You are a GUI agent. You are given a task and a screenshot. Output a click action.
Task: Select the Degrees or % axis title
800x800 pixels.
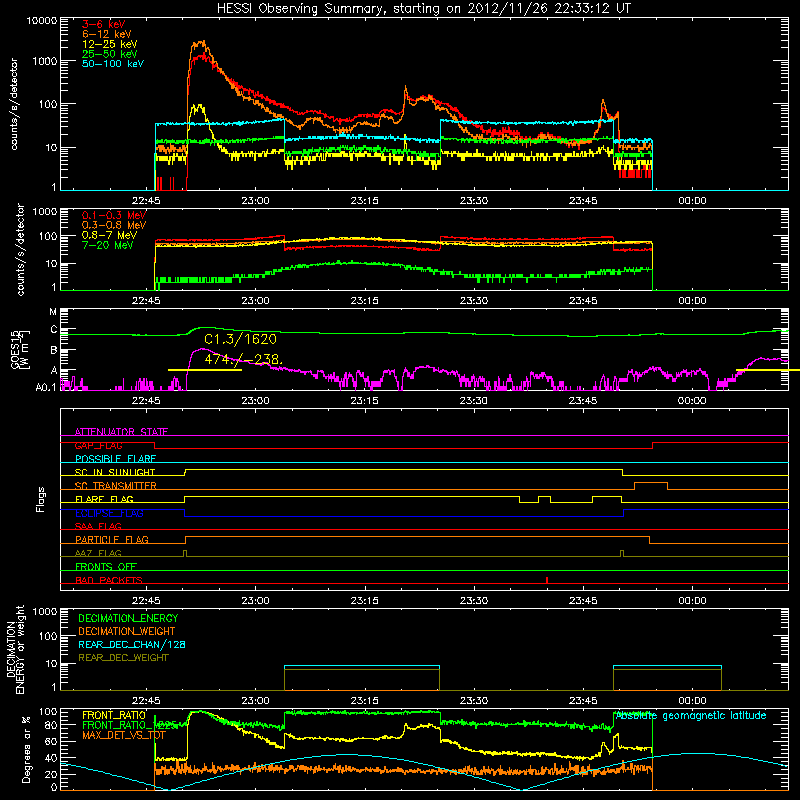(x=26, y=750)
